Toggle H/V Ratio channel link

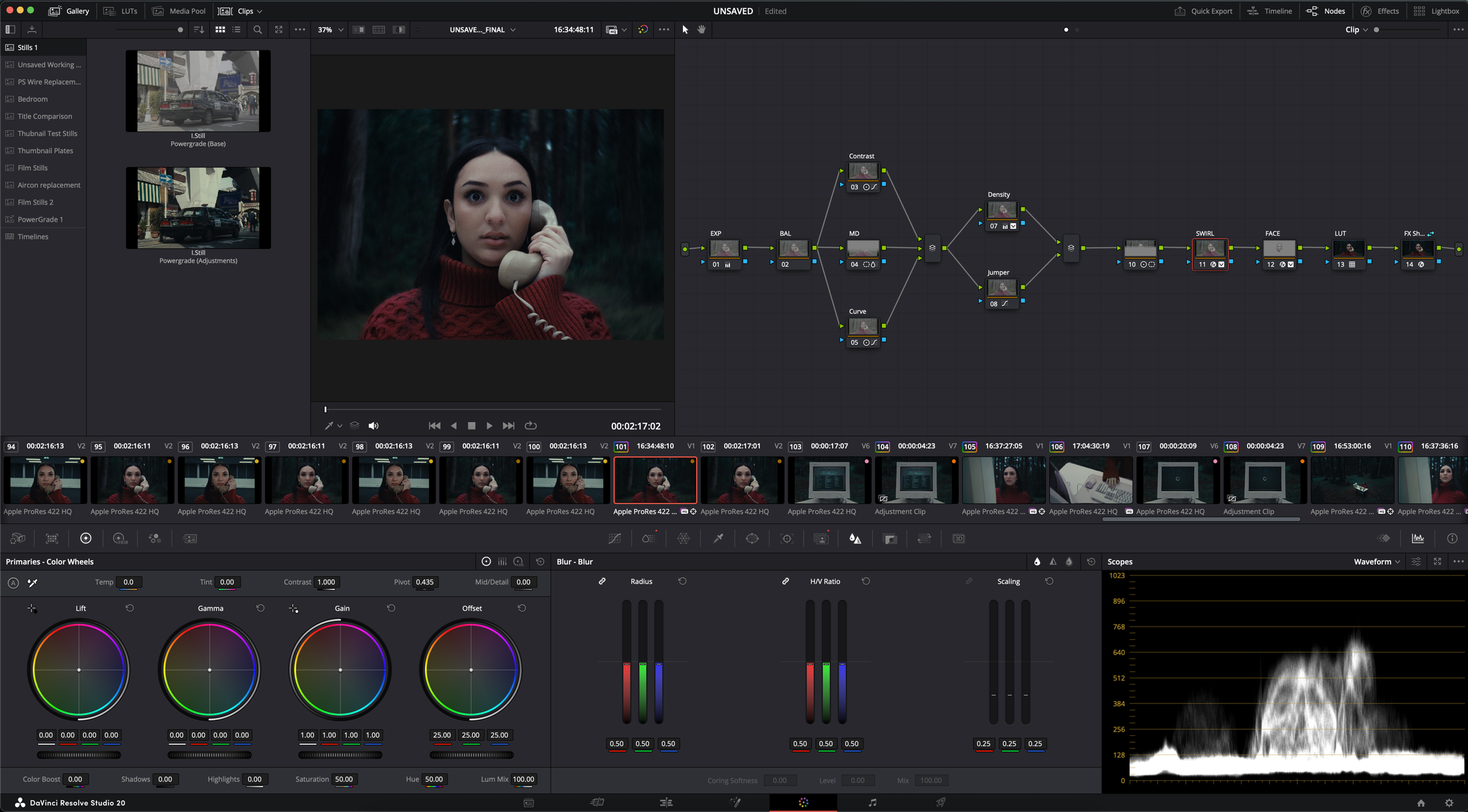tap(785, 581)
